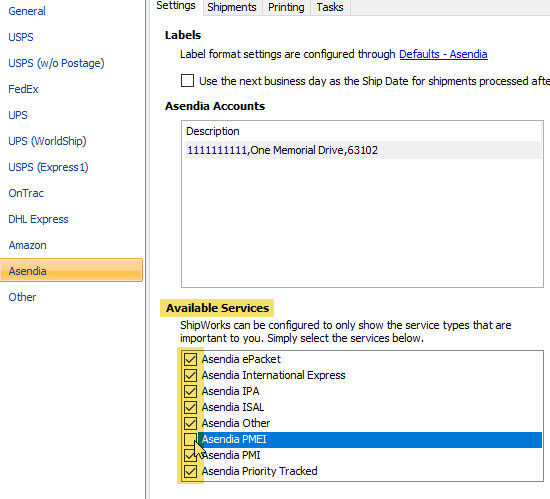The width and height of the screenshot is (550, 499).
Task: Select the Asendia ISAL row text
Action: [x=233, y=407]
